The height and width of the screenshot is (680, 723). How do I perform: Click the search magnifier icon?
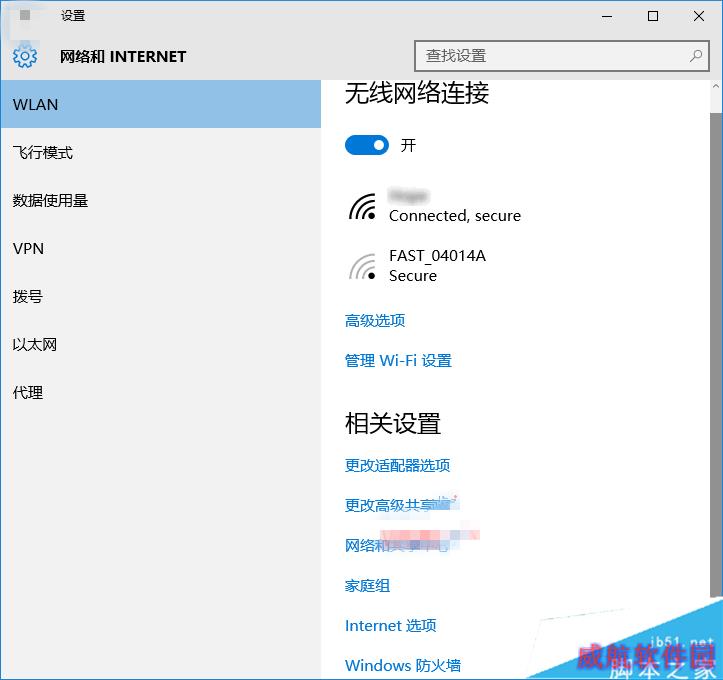point(696,56)
